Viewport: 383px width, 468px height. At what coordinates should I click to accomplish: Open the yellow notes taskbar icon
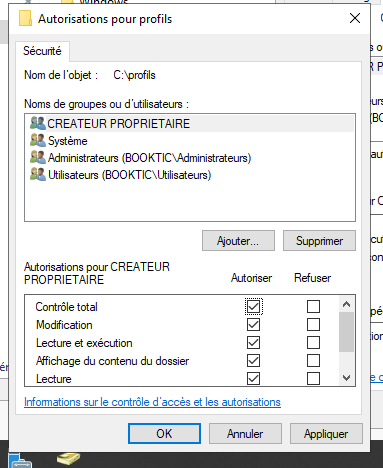68,458
